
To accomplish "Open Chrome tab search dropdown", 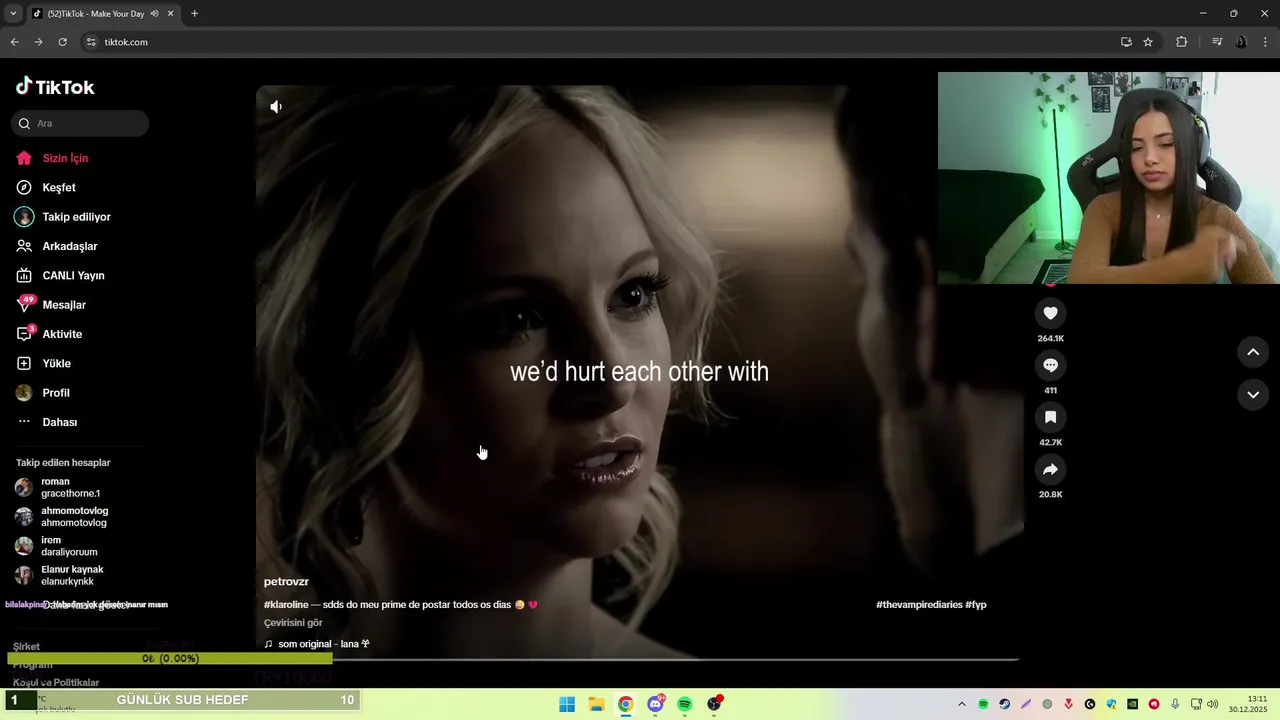I will click(x=13, y=13).
